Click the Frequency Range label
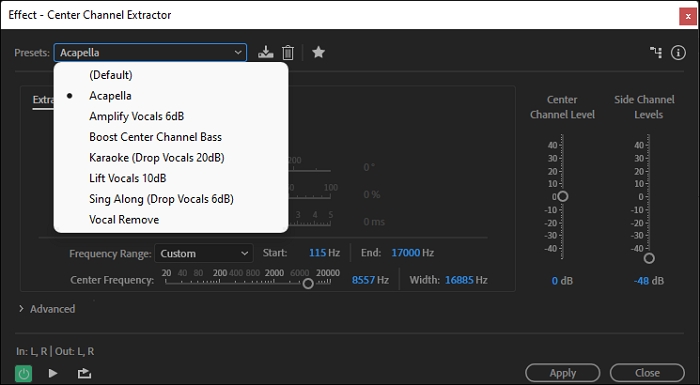 tap(110, 254)
